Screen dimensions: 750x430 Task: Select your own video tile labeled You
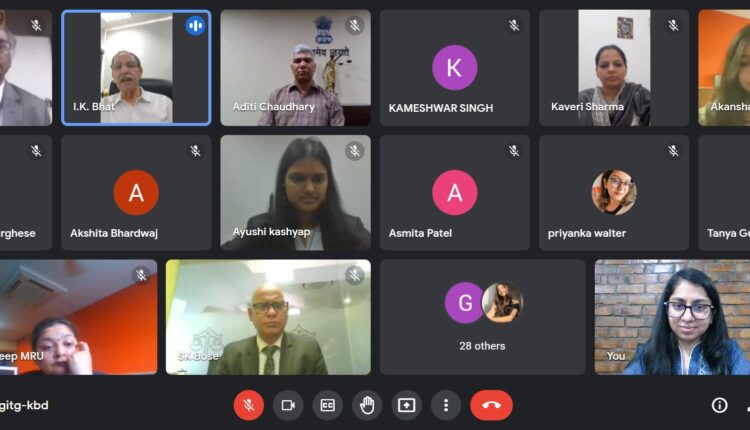tap(672, 317)
